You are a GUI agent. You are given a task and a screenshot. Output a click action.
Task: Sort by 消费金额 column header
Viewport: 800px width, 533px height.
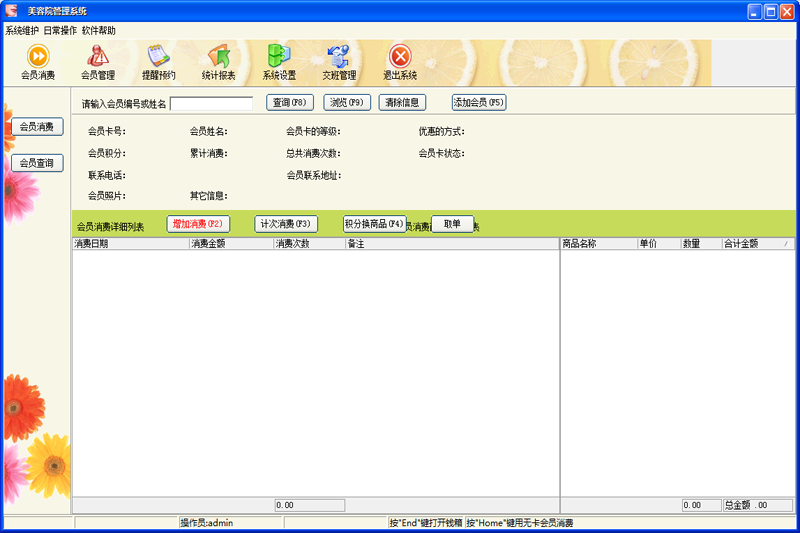click(232, 244)
